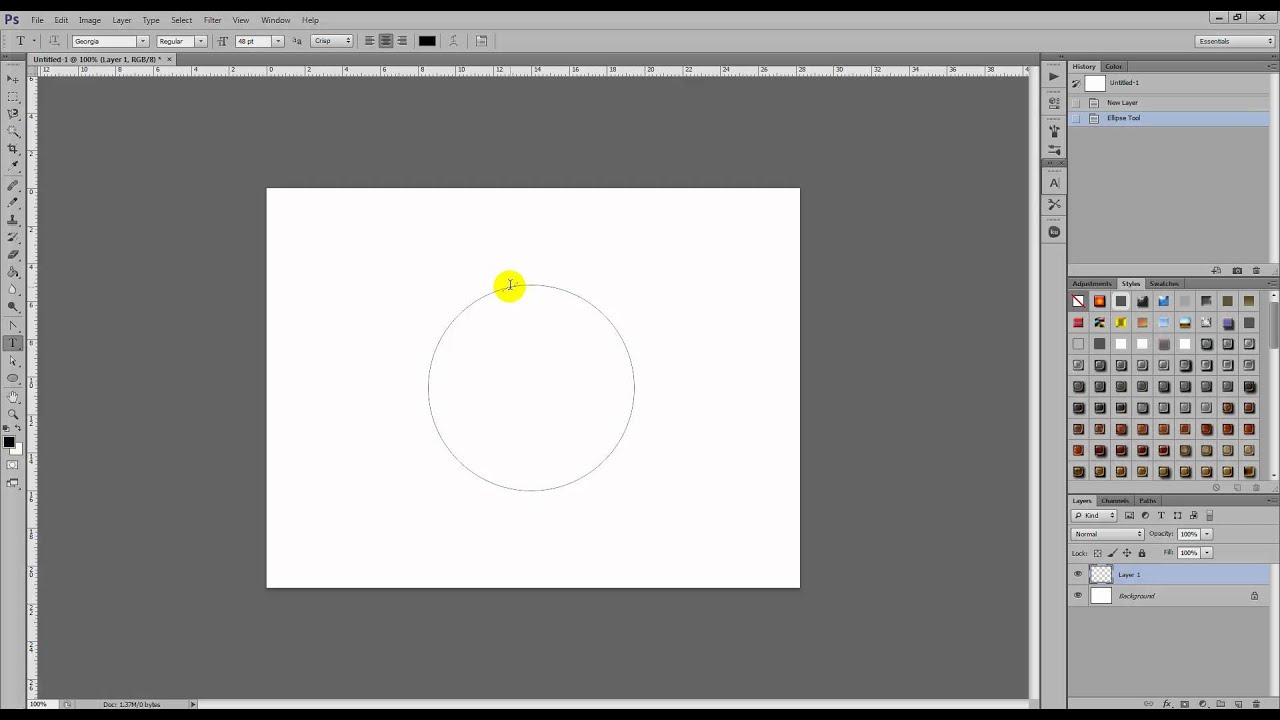The image size is (1280, 720).
Task: Select the Spot Healing Brush tool
Action: click(x=13, y=185)
